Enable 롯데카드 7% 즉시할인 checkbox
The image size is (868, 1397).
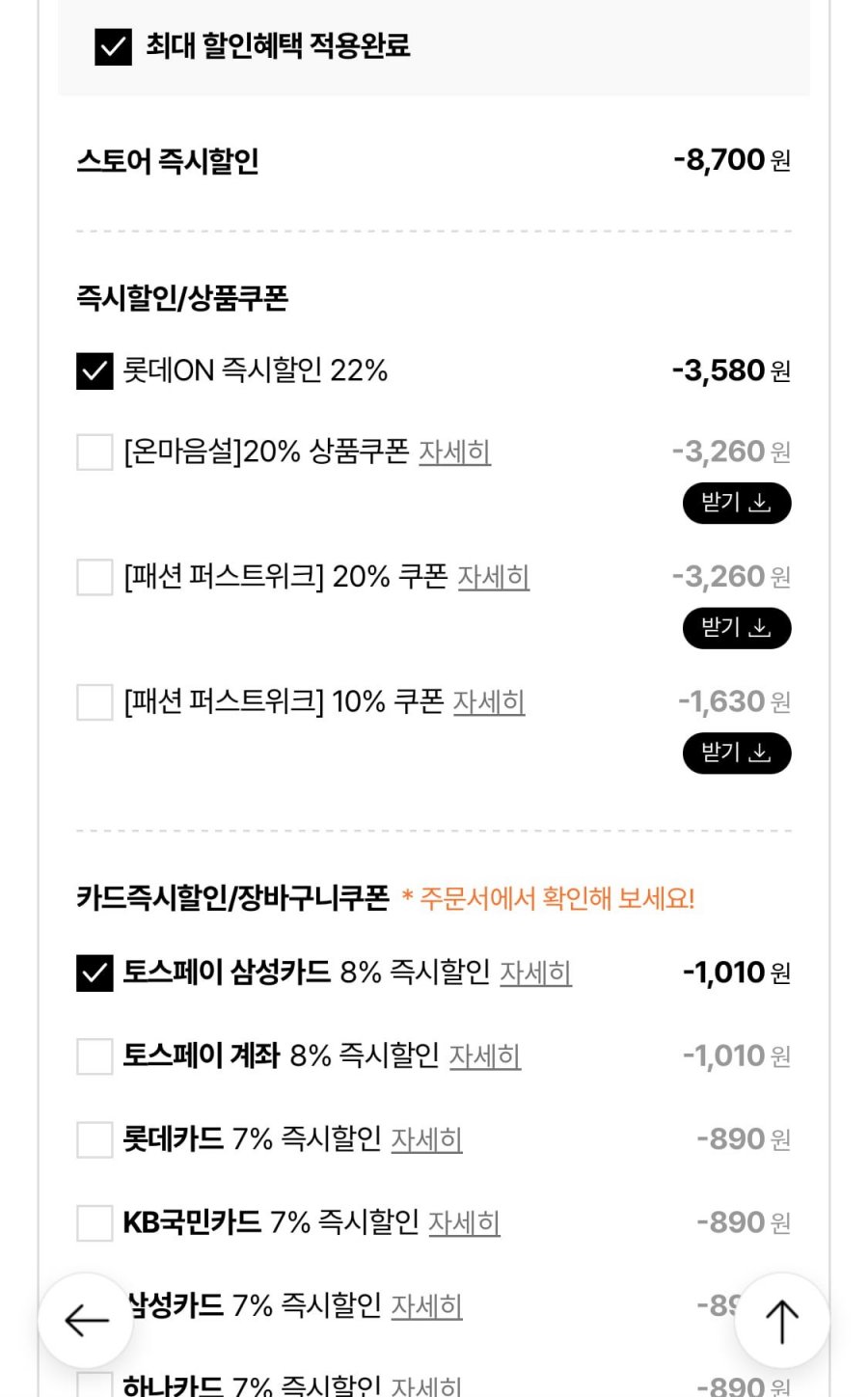tap(95, 1139)
